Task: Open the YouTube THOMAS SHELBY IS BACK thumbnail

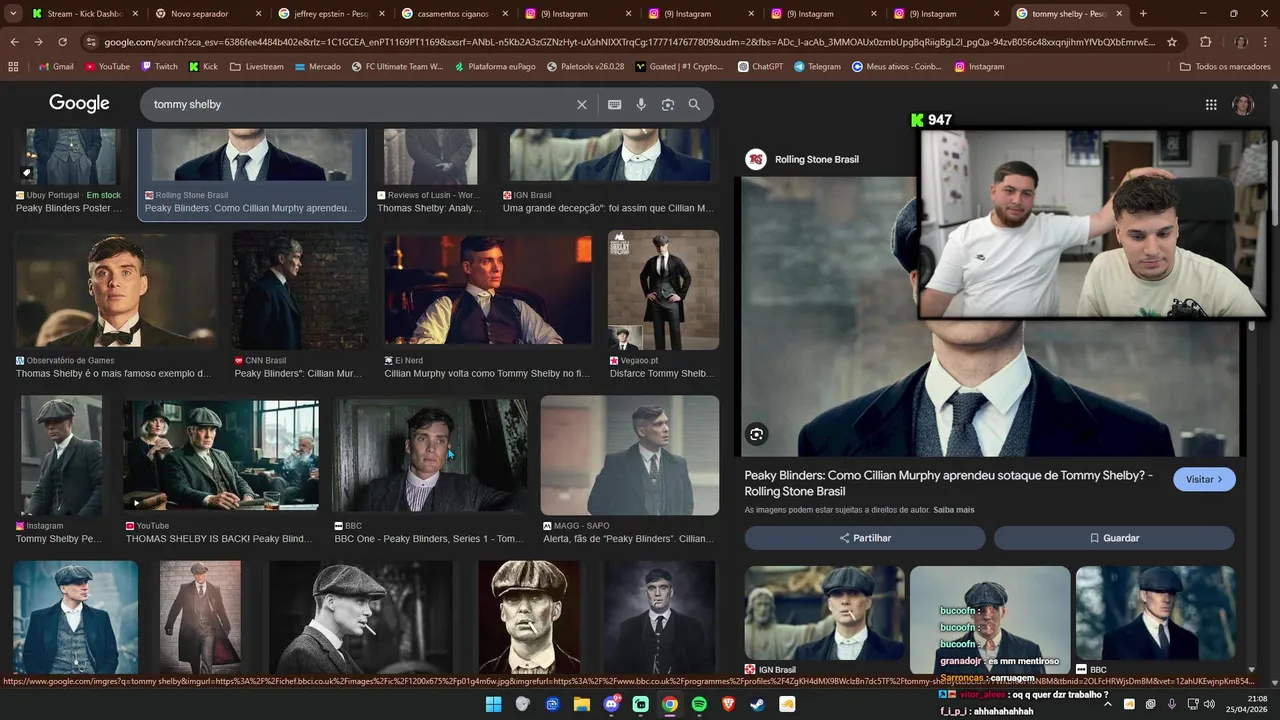Action: point(221,455)
